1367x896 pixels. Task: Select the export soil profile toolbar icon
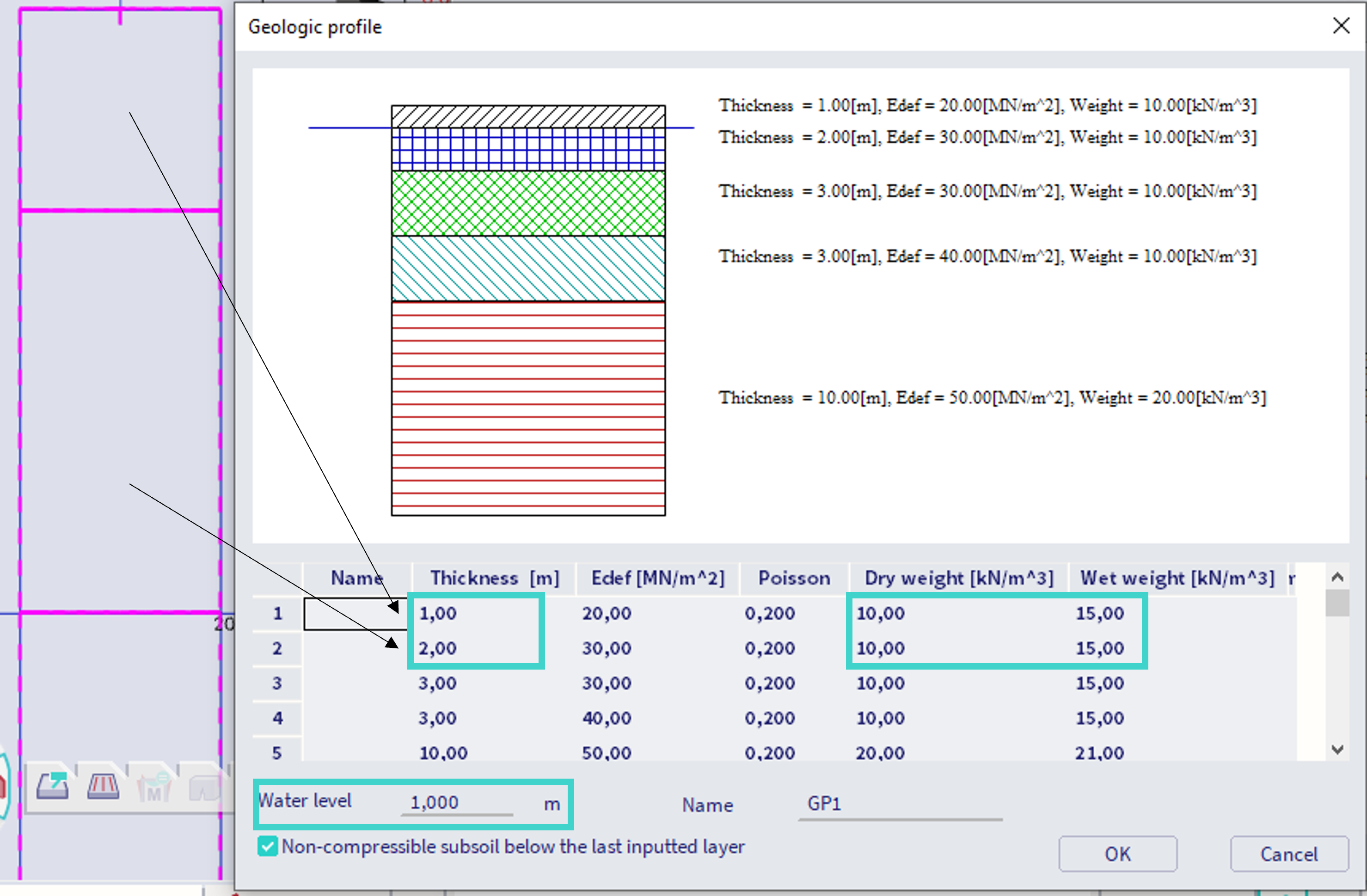(52, 787)
